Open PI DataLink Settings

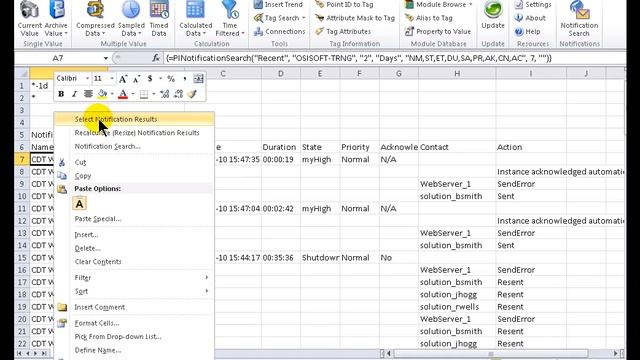coord(533,4)
